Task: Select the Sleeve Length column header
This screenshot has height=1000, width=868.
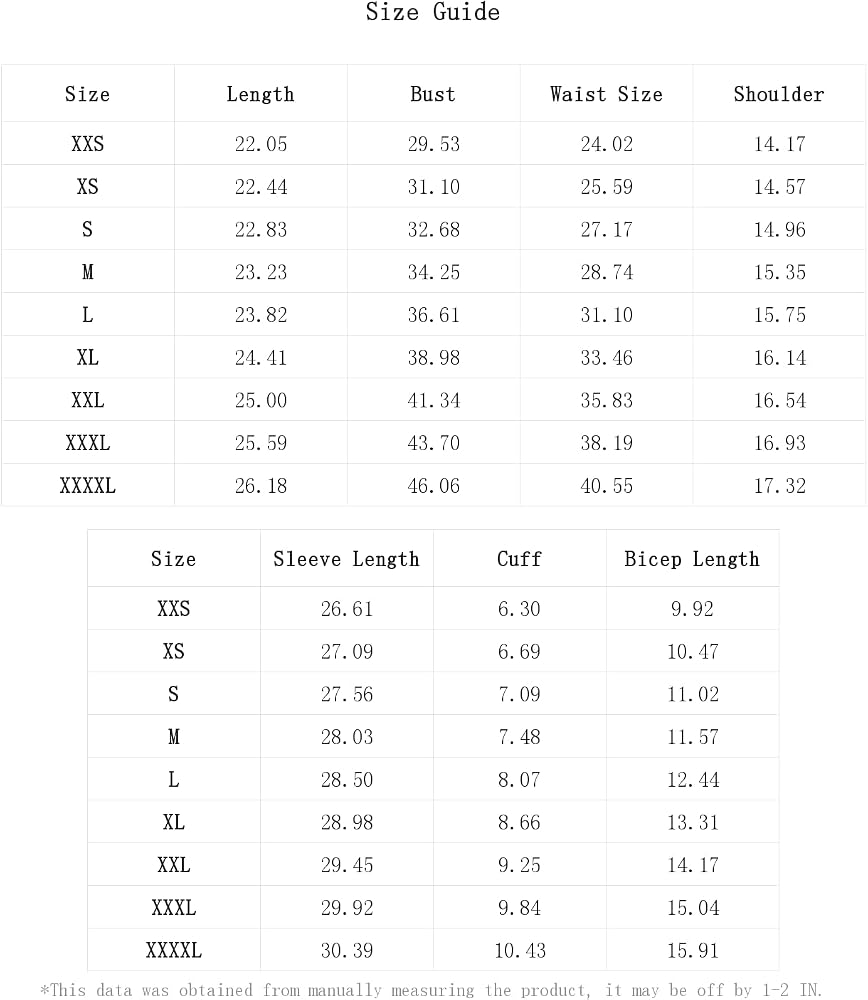Action: [346, 559]
